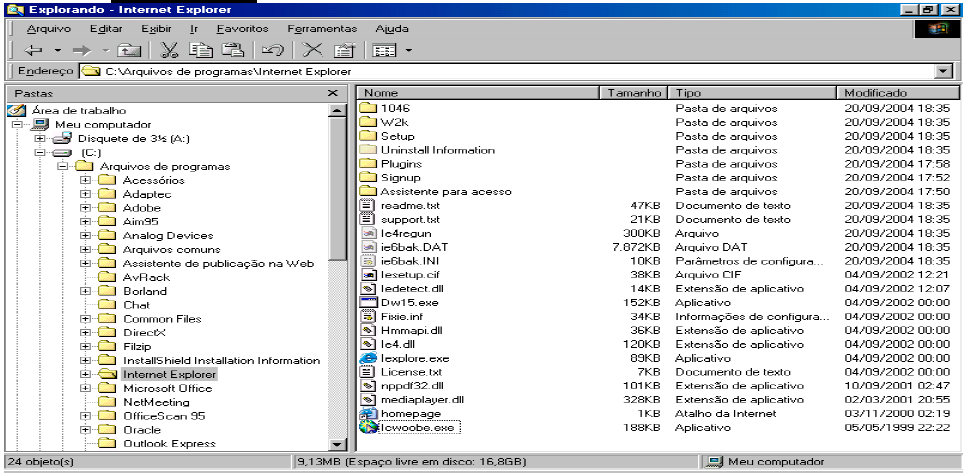This screenshot has width=968, height=476.
Task: Expand the Borland folder node
Action: pos(85,291)
